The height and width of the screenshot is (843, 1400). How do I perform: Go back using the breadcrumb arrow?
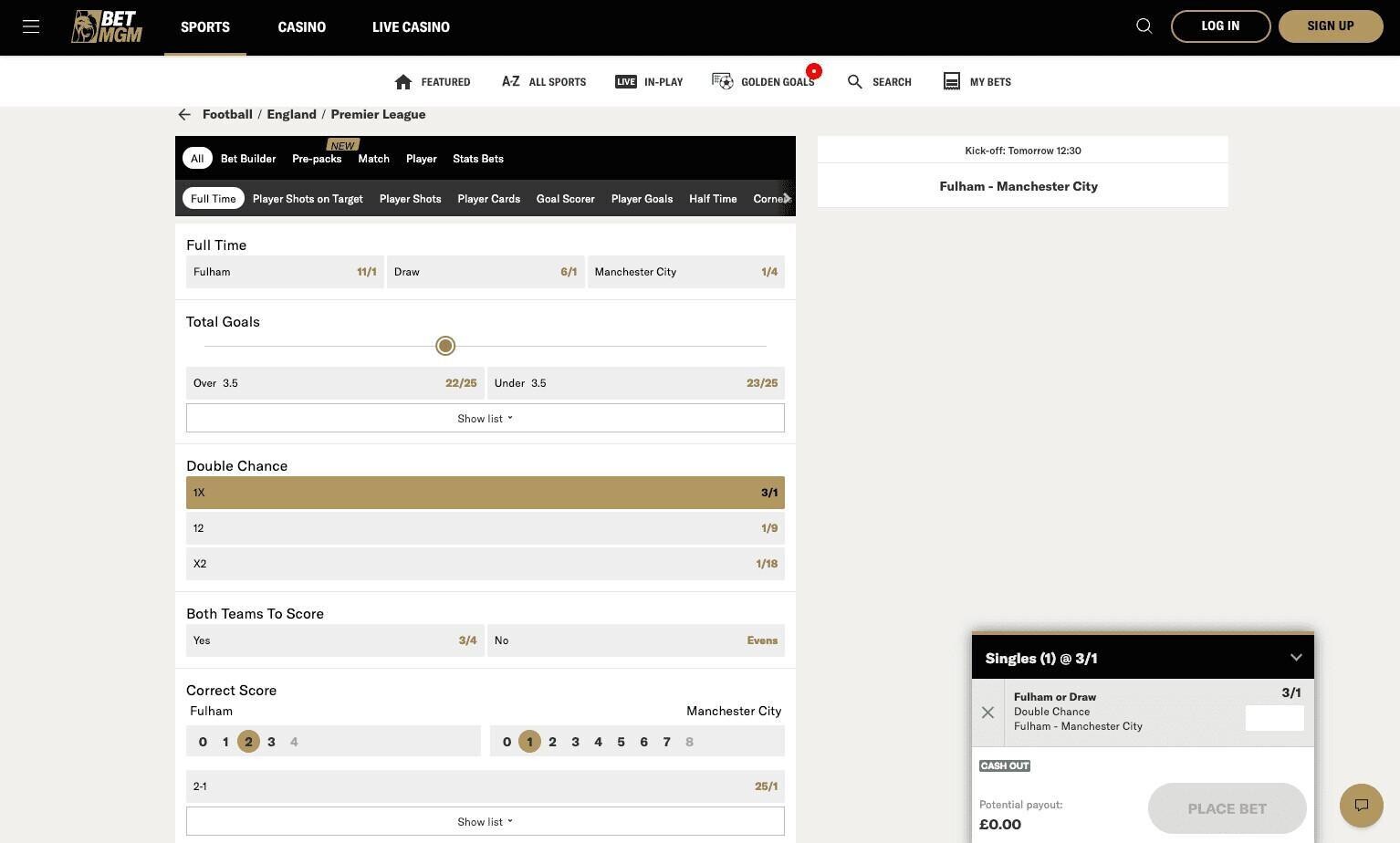[x=184, y=114]
